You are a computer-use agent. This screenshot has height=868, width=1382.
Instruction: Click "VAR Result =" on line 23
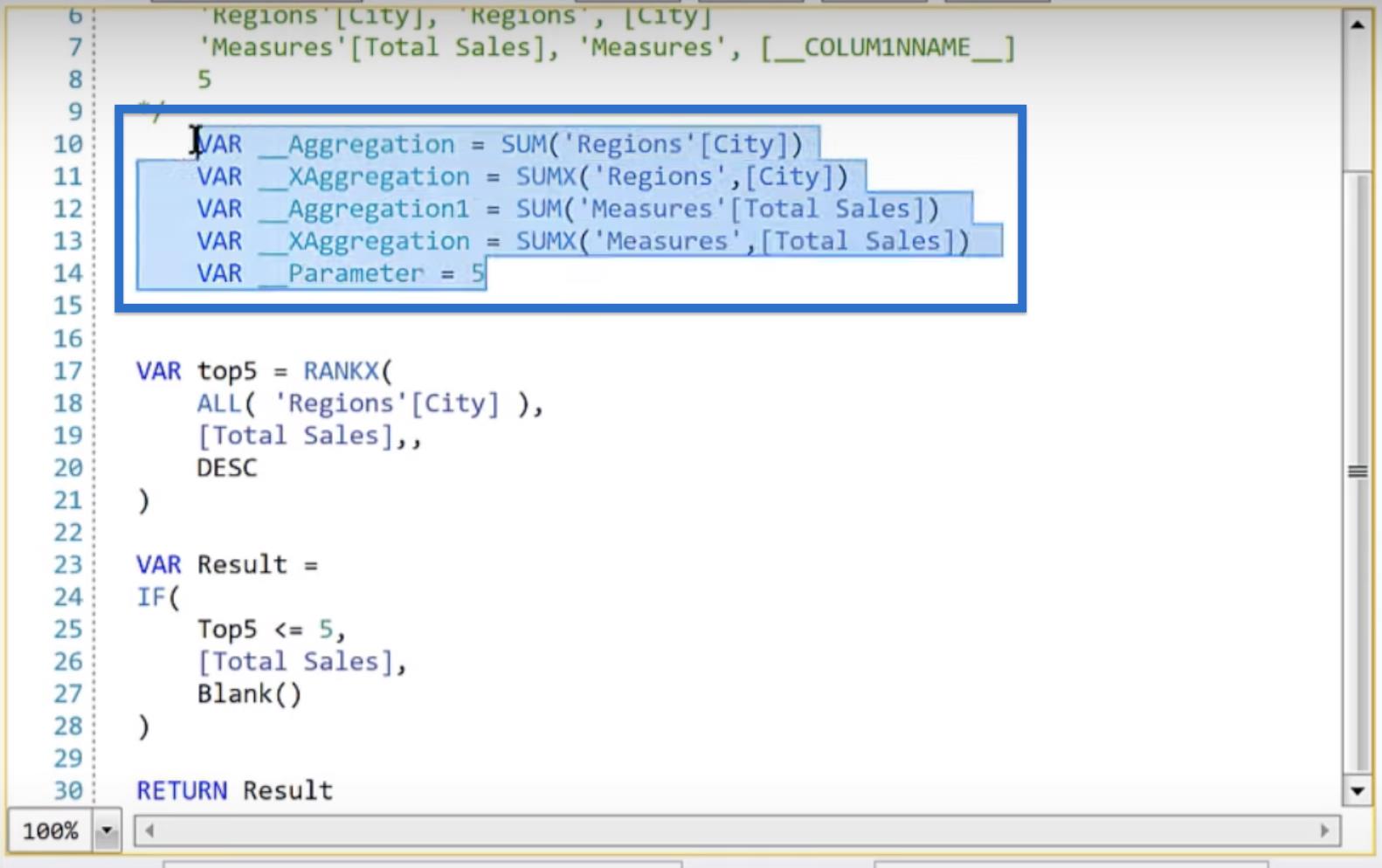[227, 565]
